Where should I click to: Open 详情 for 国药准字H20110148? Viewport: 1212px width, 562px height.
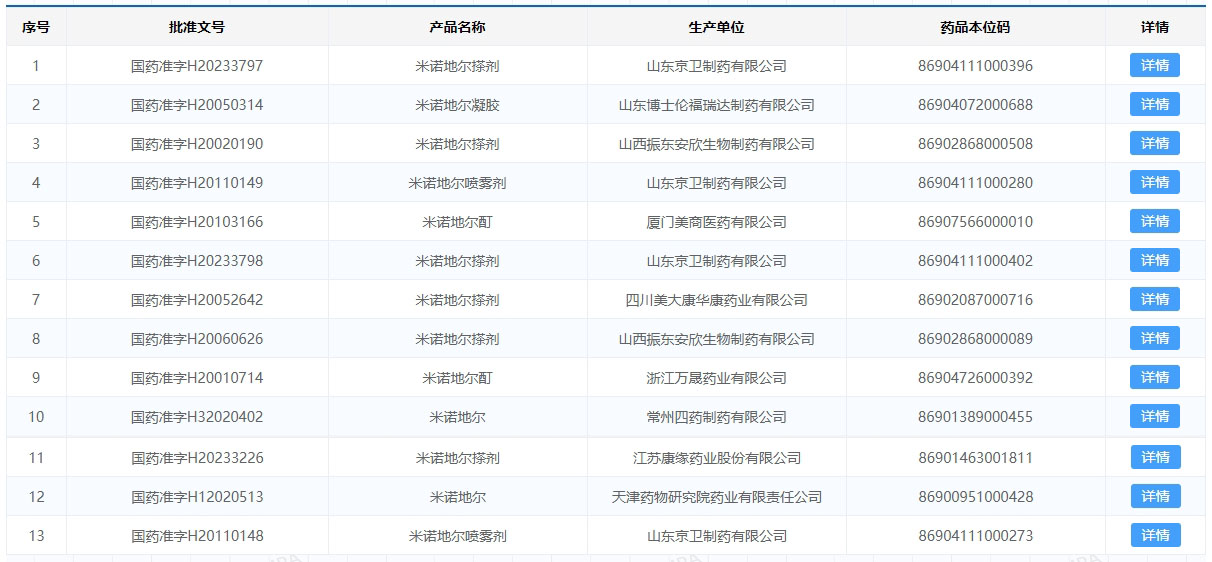click(x=1156, y=536)
